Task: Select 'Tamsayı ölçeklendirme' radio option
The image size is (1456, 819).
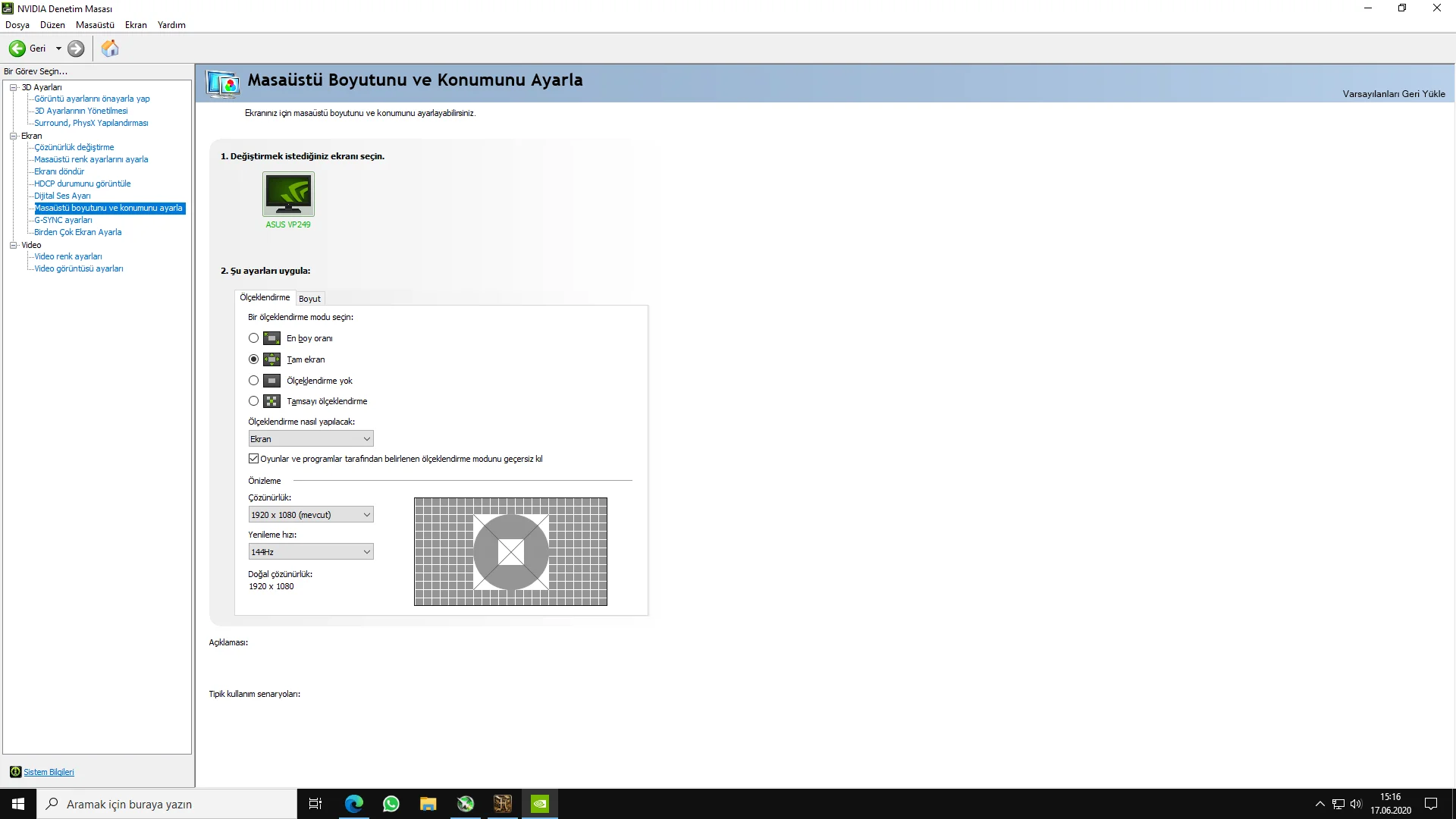Action: (x=253, y=401)
